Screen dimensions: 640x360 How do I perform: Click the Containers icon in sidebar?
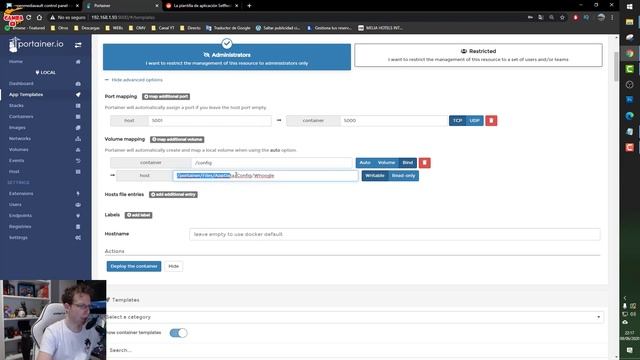click(78, 117)
